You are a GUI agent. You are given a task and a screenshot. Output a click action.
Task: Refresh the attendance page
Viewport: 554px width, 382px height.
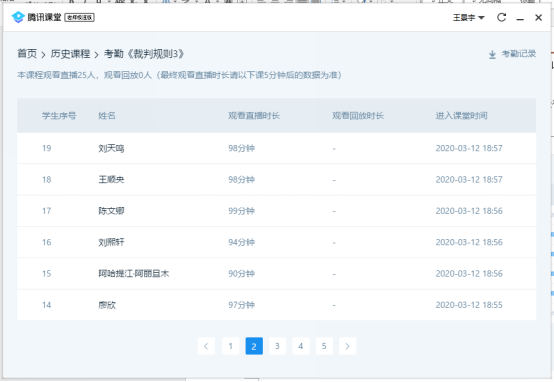(501, 17)
